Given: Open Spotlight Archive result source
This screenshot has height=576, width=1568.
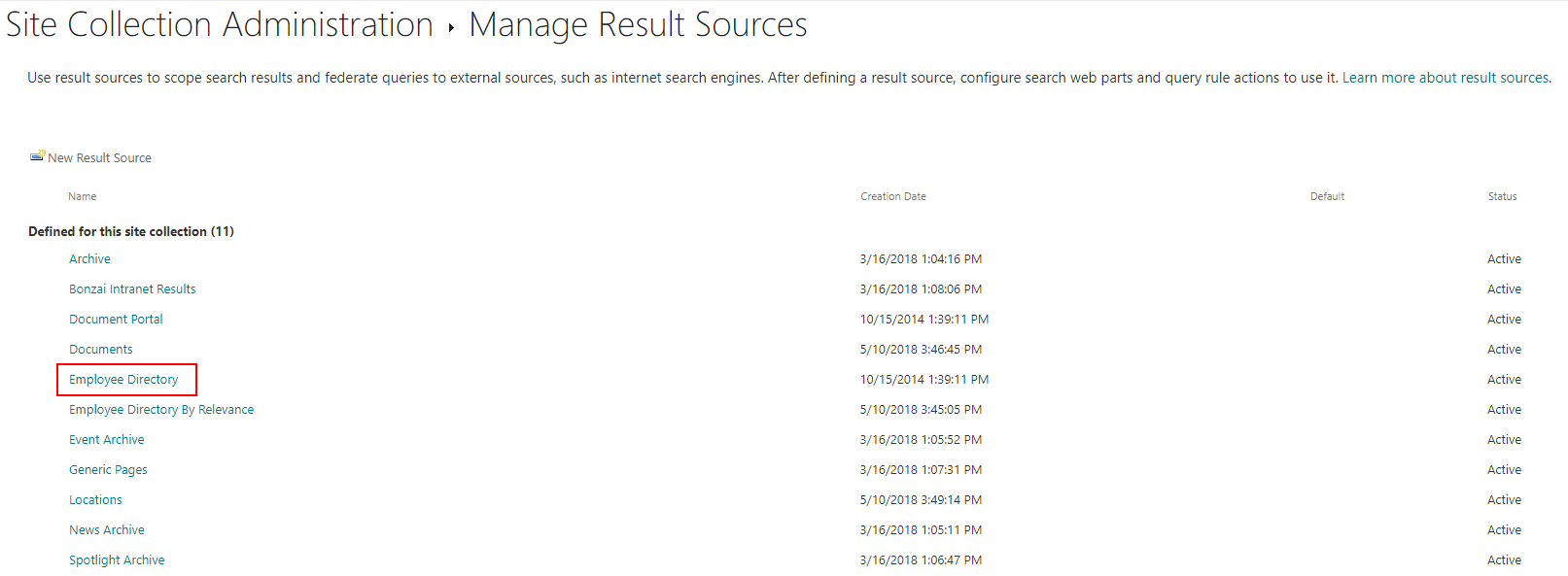Looking at the screenshot, I should point(117,560).
